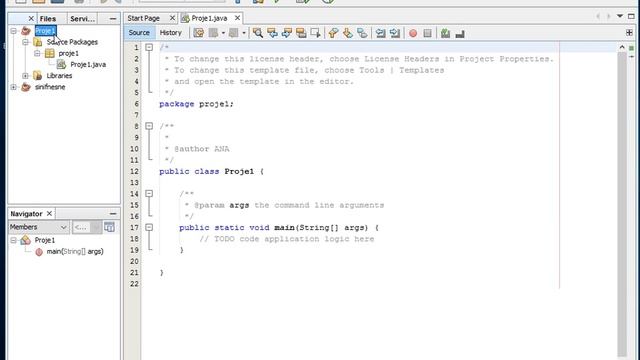Click the green error-stripe status square
The width and height of the screenshot is (640, 360).
pos(631,48)
